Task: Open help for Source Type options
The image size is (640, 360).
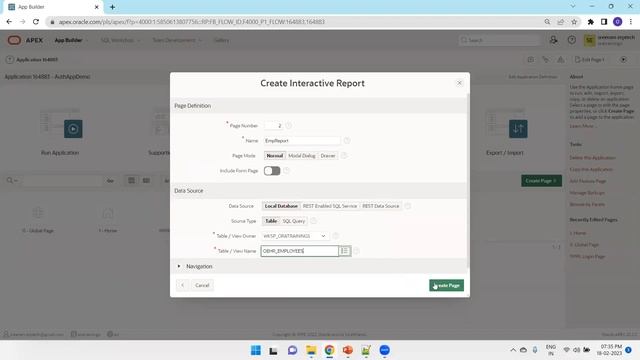Action: pyautogui.click(x=313, y=221)
